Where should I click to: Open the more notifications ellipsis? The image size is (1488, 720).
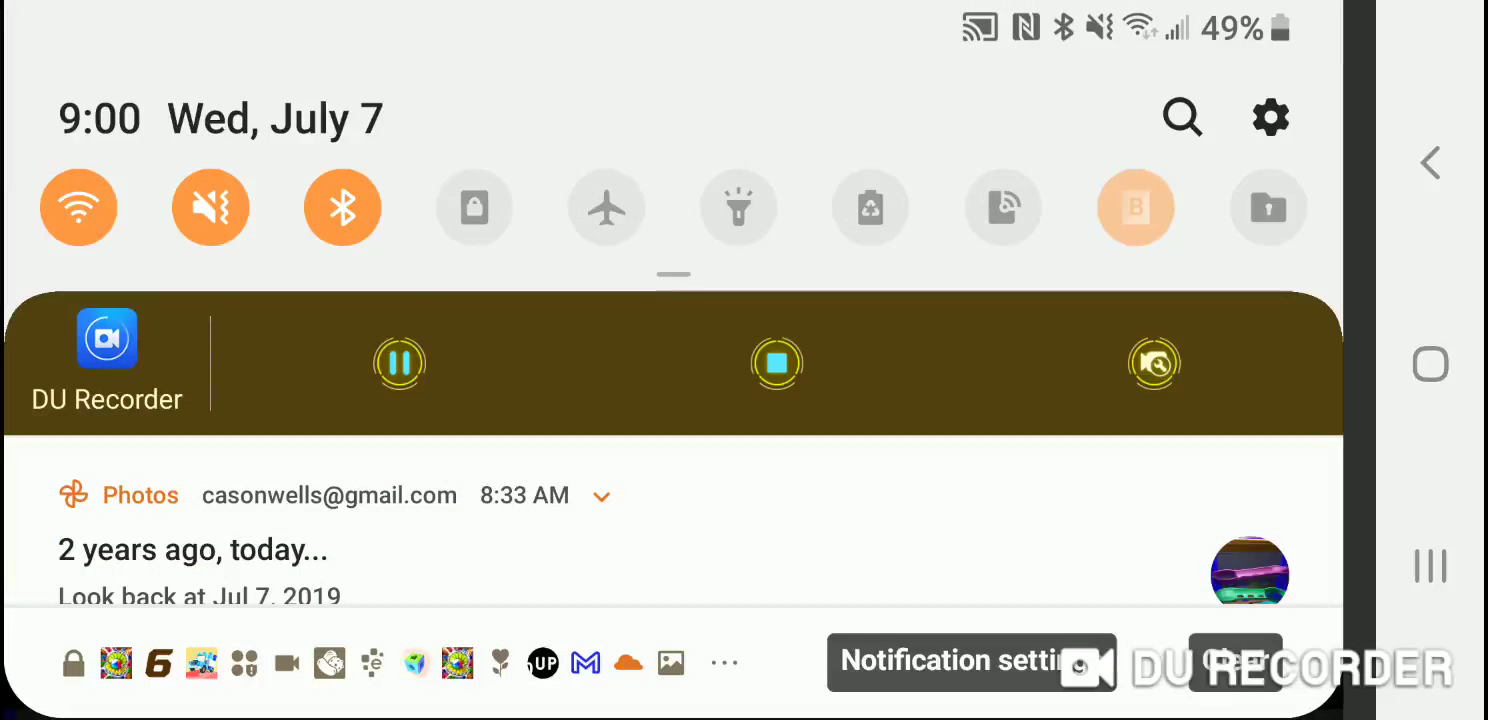point(724,662)
